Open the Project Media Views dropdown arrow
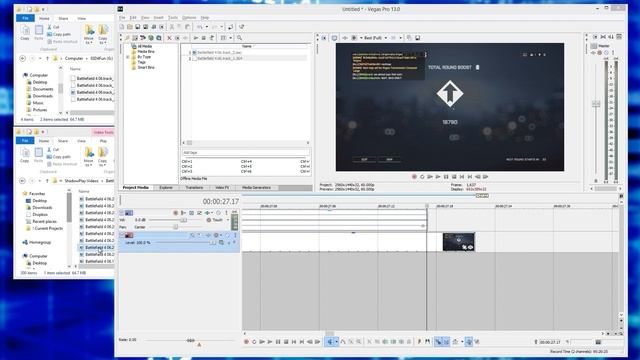Viewport: 640px width, 360px height. (x=230, y=38)
